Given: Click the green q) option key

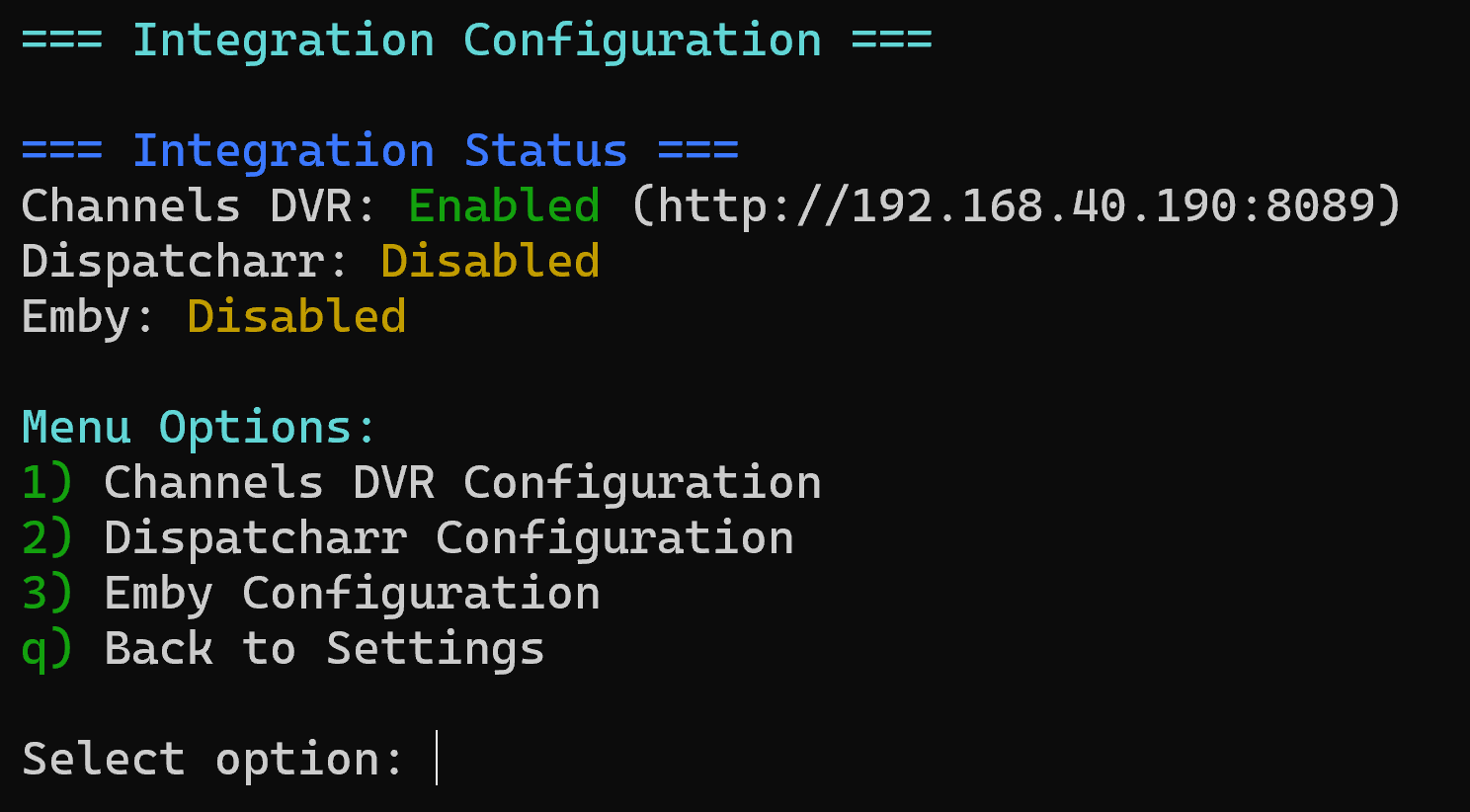Looking at the screenshot, I should [47, 650].
